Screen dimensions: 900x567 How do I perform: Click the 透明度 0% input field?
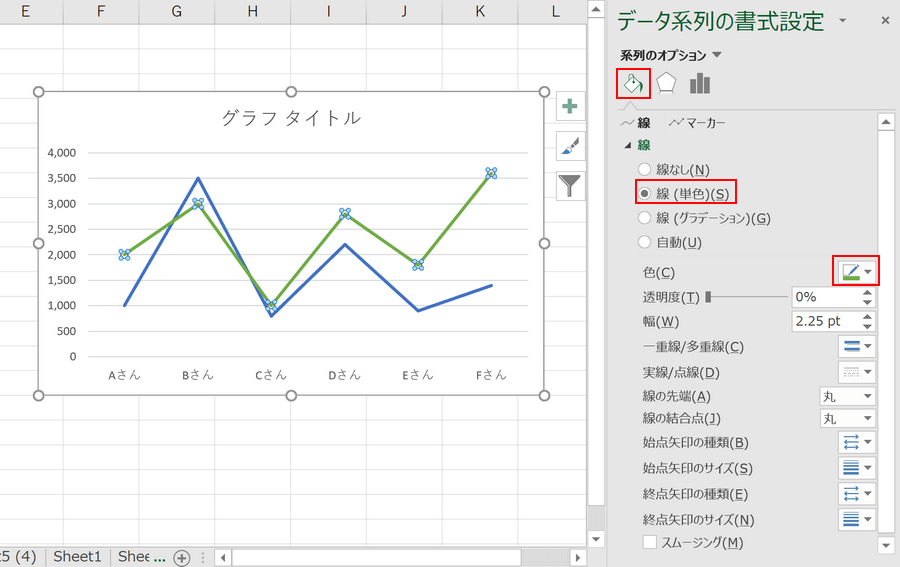click(x=826, y=297)
